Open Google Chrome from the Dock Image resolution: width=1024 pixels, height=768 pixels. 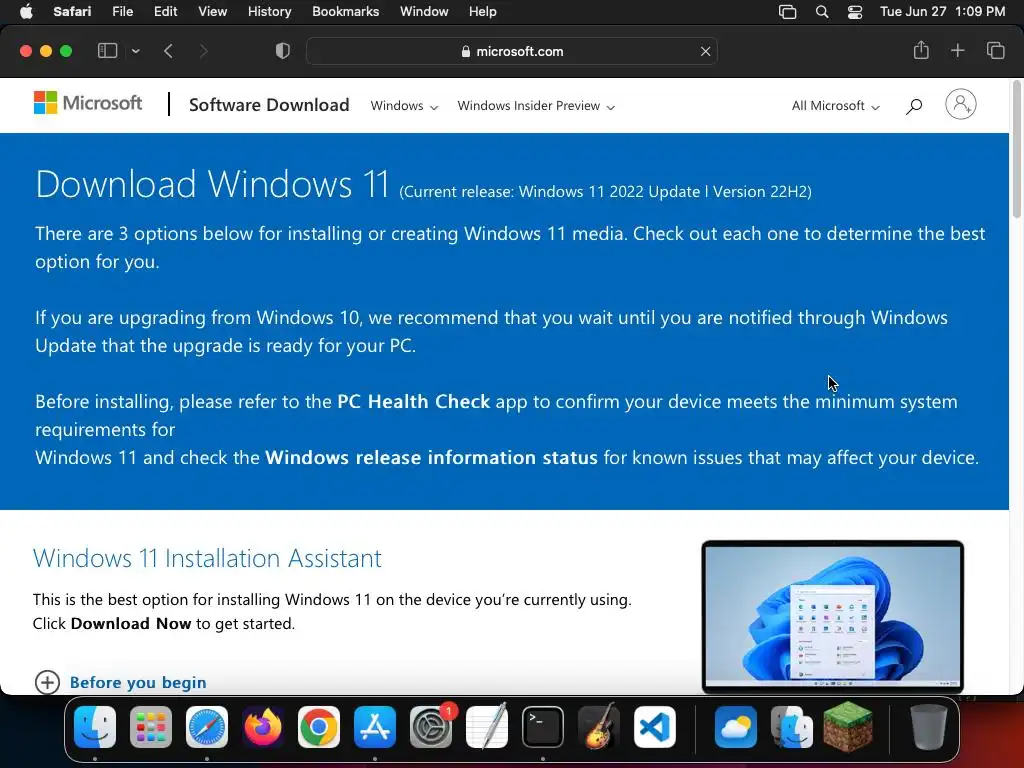click(x=319, y=727)
